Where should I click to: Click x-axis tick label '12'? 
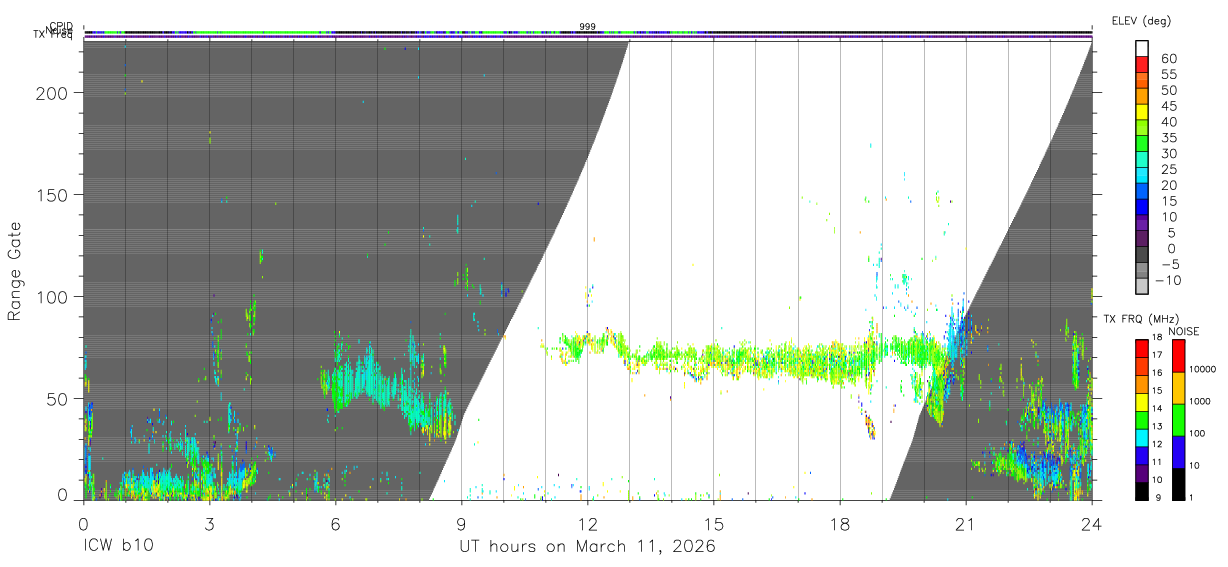(587, 523)
